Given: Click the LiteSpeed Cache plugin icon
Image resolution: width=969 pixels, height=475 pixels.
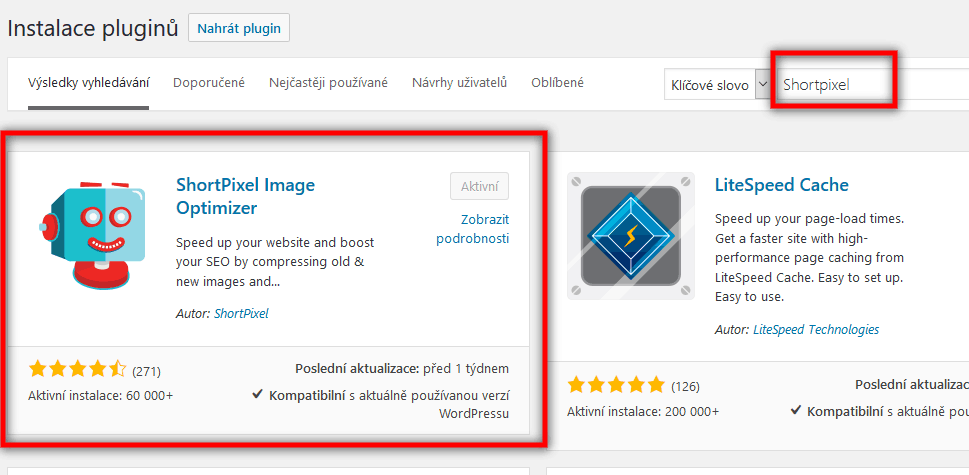Looking at the screenshot, I should (630, 235).
